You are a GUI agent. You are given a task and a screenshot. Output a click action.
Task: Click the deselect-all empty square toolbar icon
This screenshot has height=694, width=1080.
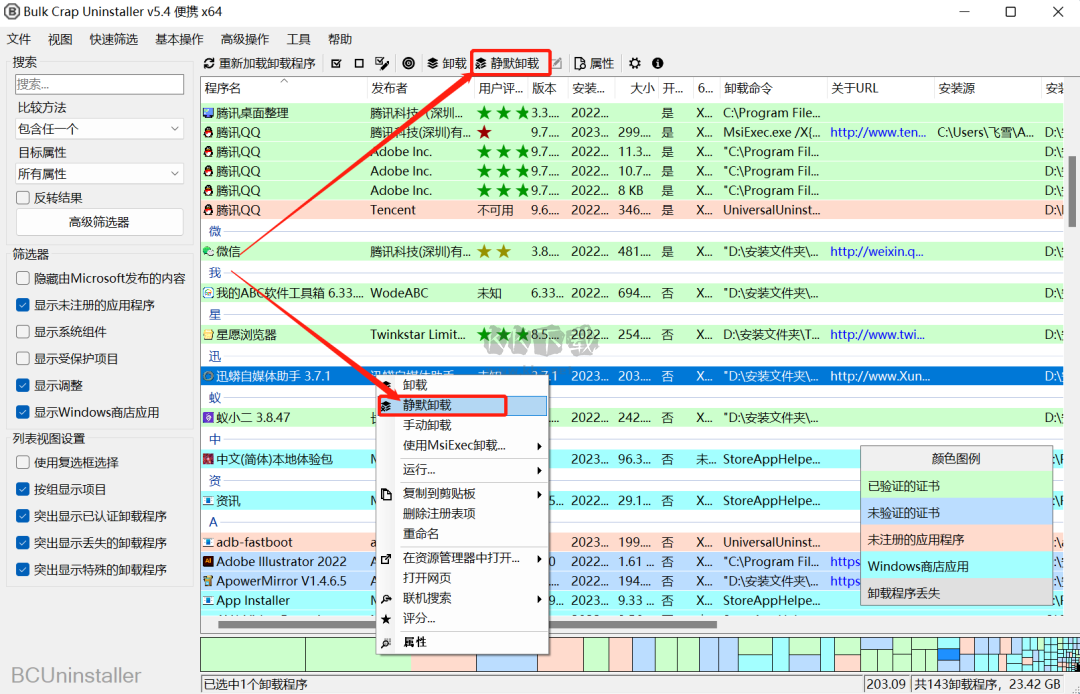pos(358,63)
